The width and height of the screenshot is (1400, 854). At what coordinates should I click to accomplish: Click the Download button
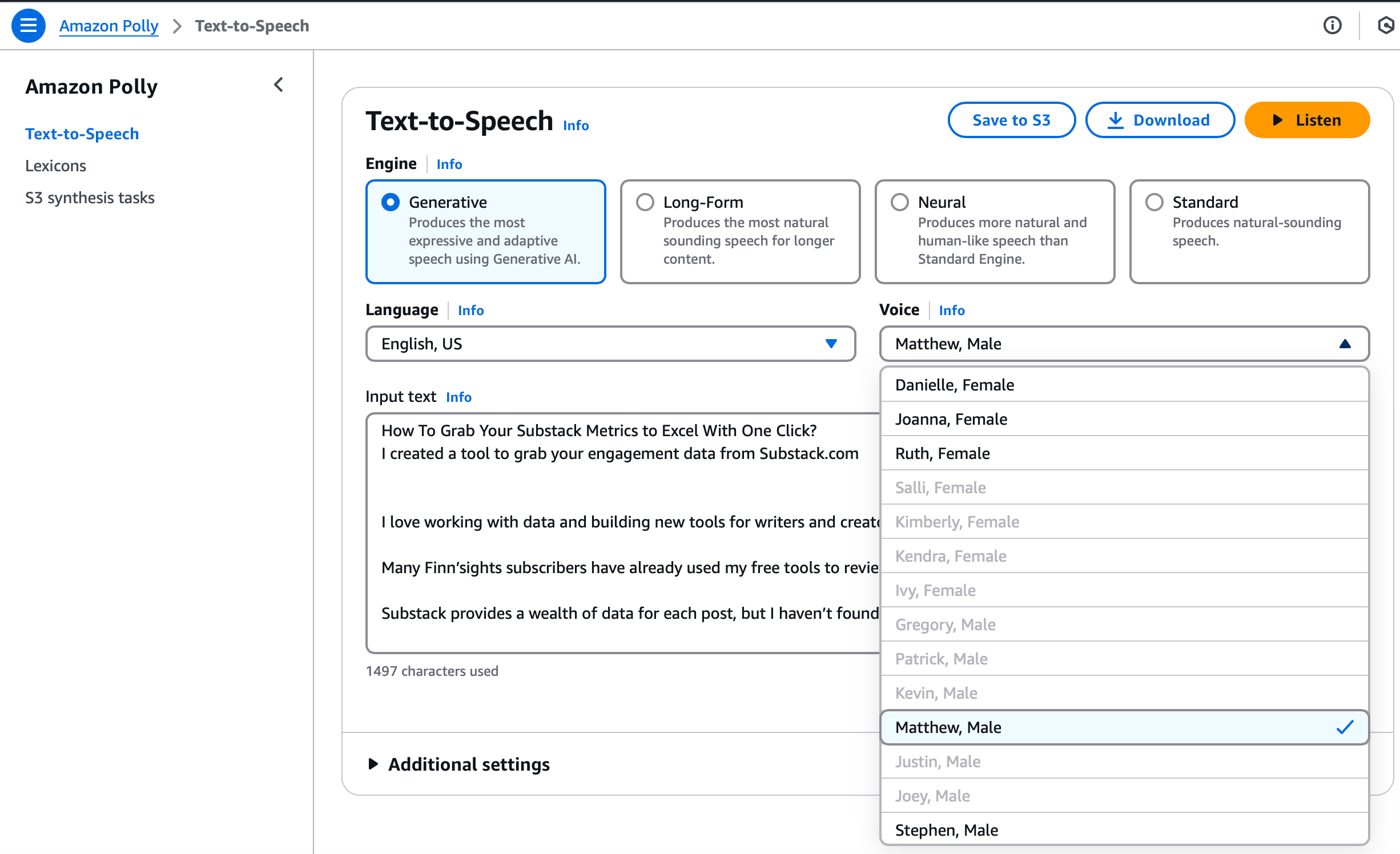[1160, 120]
